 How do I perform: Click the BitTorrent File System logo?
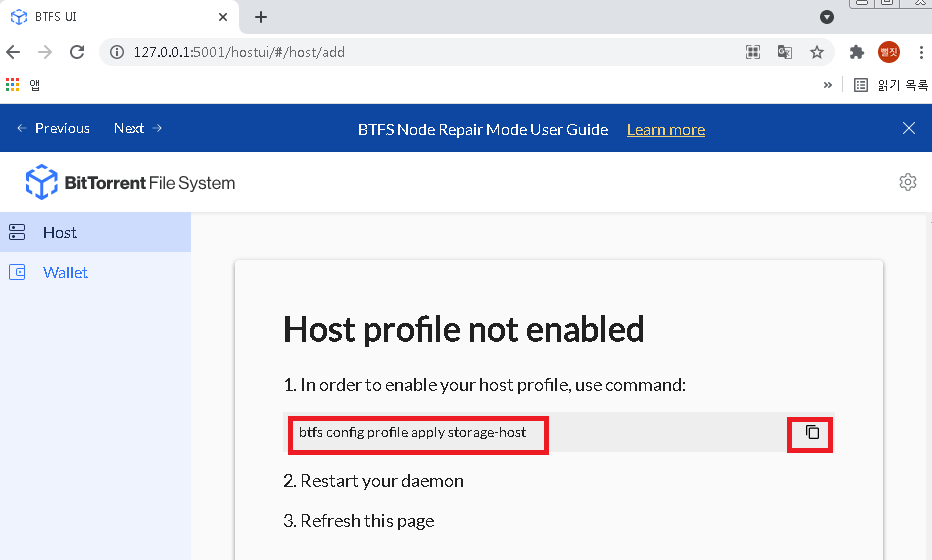coord(130,183)
